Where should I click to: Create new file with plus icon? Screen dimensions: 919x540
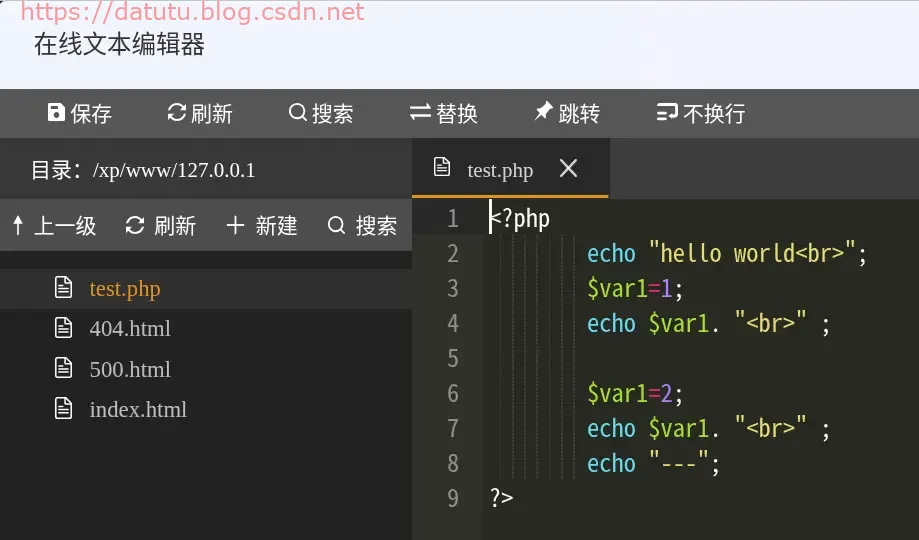235,225
